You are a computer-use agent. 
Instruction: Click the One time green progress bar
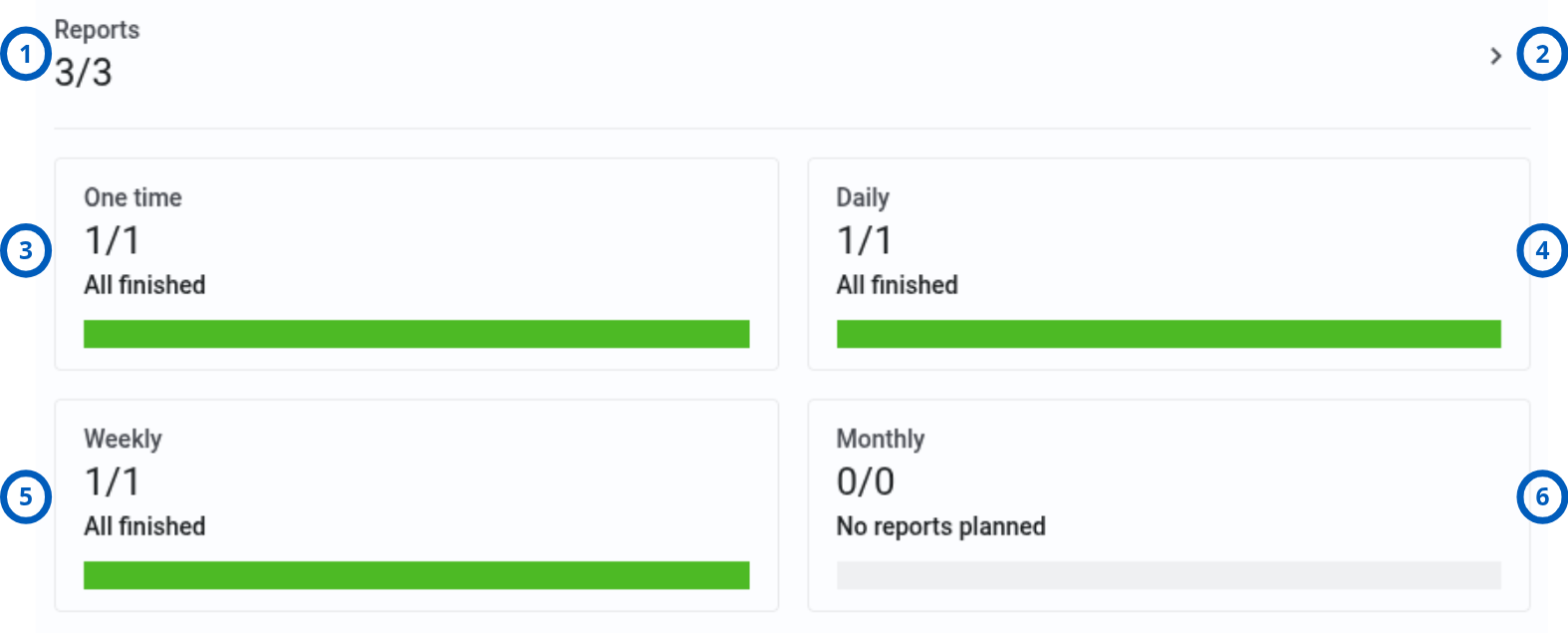[x=416, y=334]
